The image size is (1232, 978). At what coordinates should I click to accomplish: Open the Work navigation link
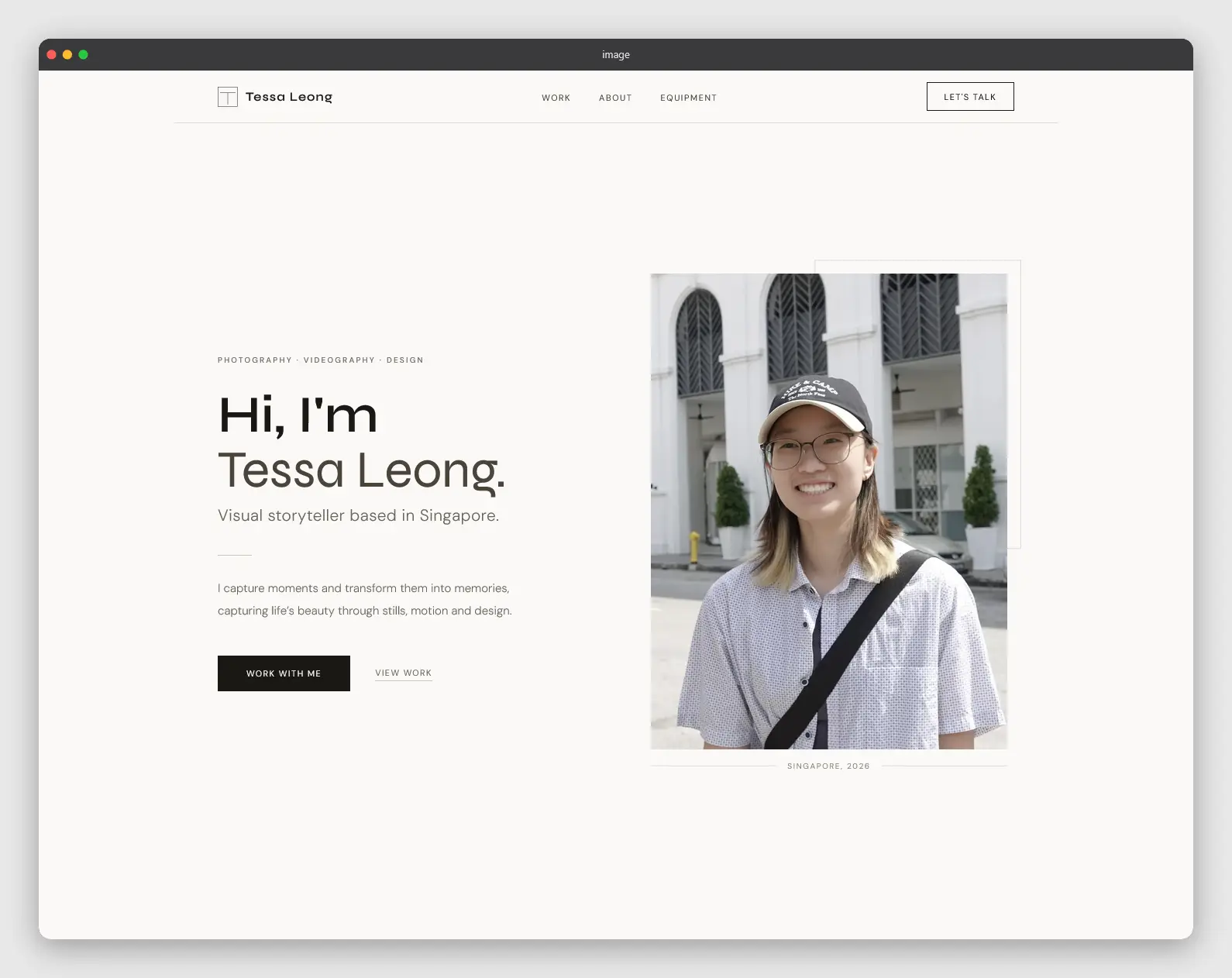[556, 98]
